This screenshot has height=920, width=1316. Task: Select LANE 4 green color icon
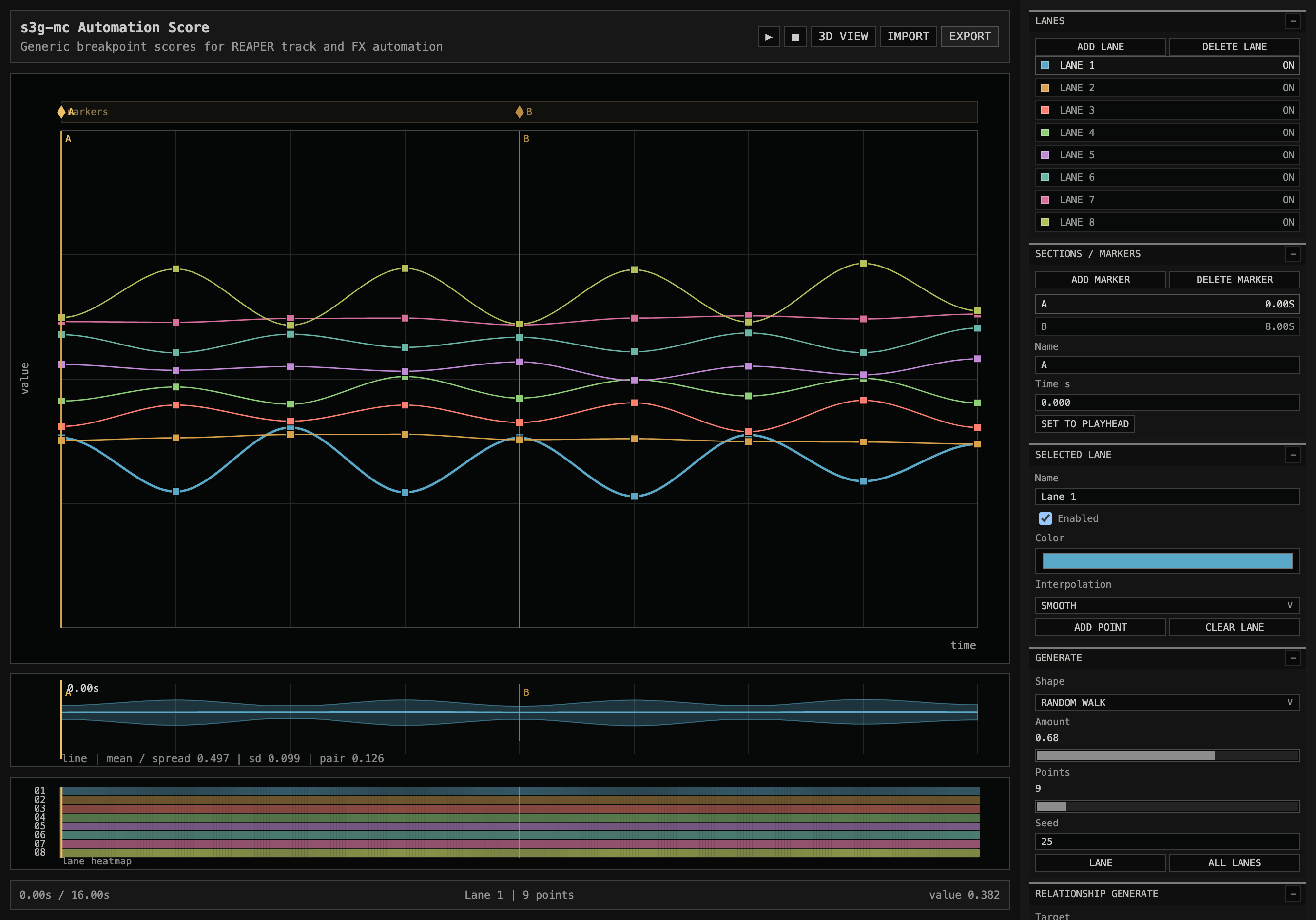pyautogui.click(x=1045, y=133)
